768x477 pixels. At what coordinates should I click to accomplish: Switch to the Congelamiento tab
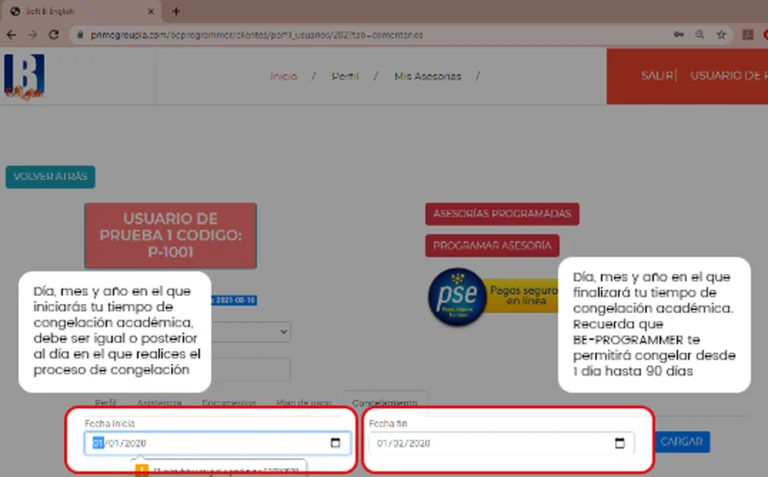tap(384, 402)
